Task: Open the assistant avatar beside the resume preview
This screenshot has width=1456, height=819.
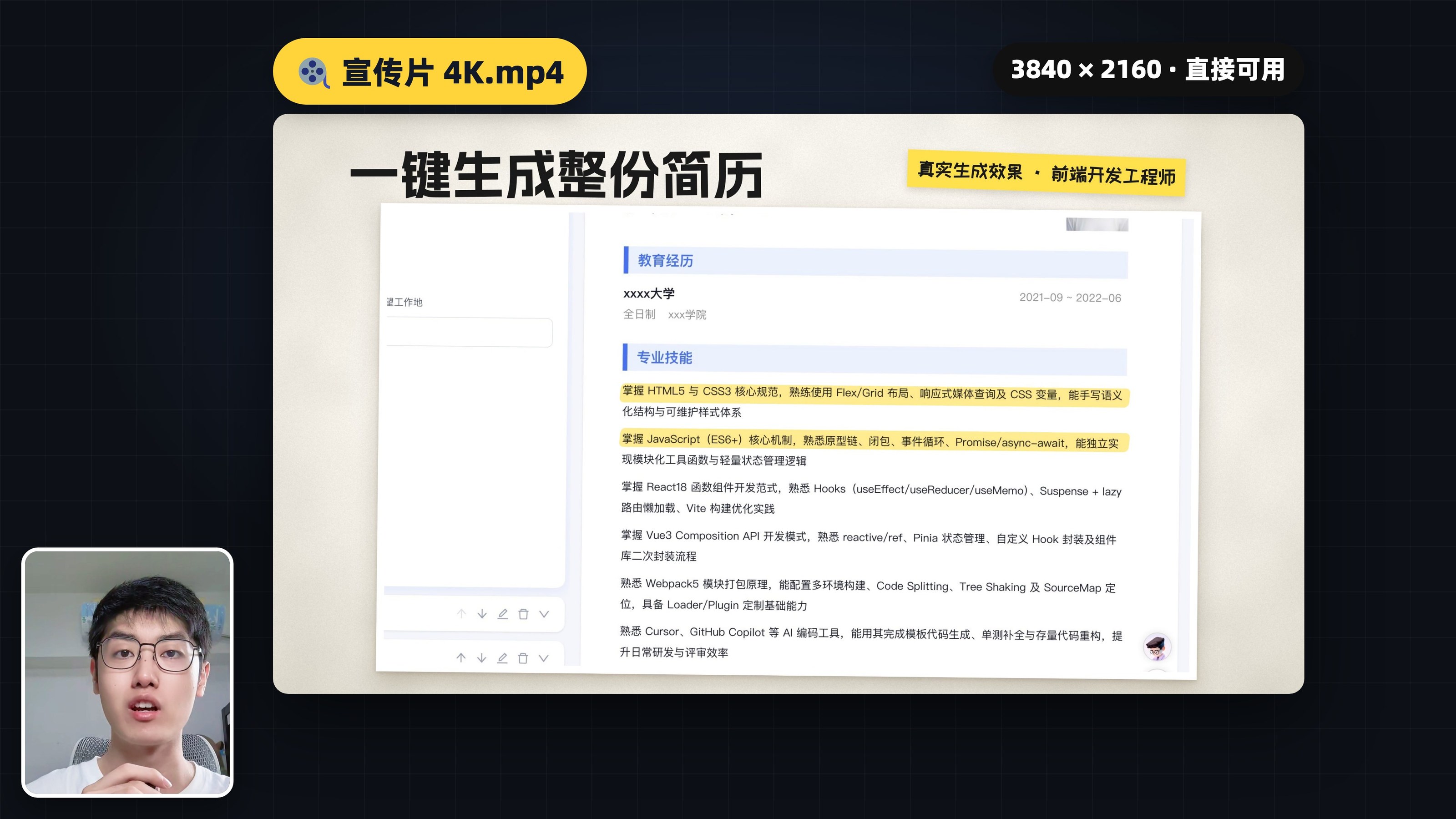Action: [x=1157, y=647]
